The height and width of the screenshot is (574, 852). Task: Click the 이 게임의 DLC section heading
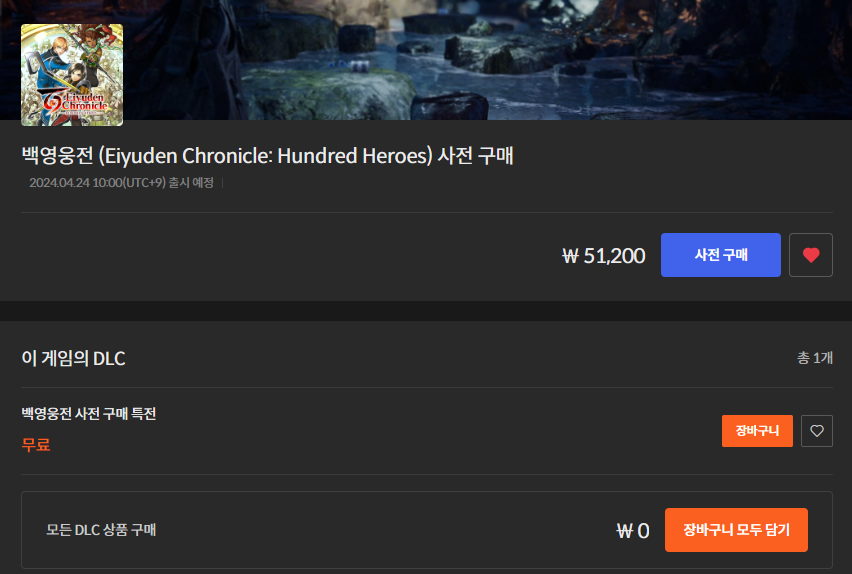tap(73, 358)
